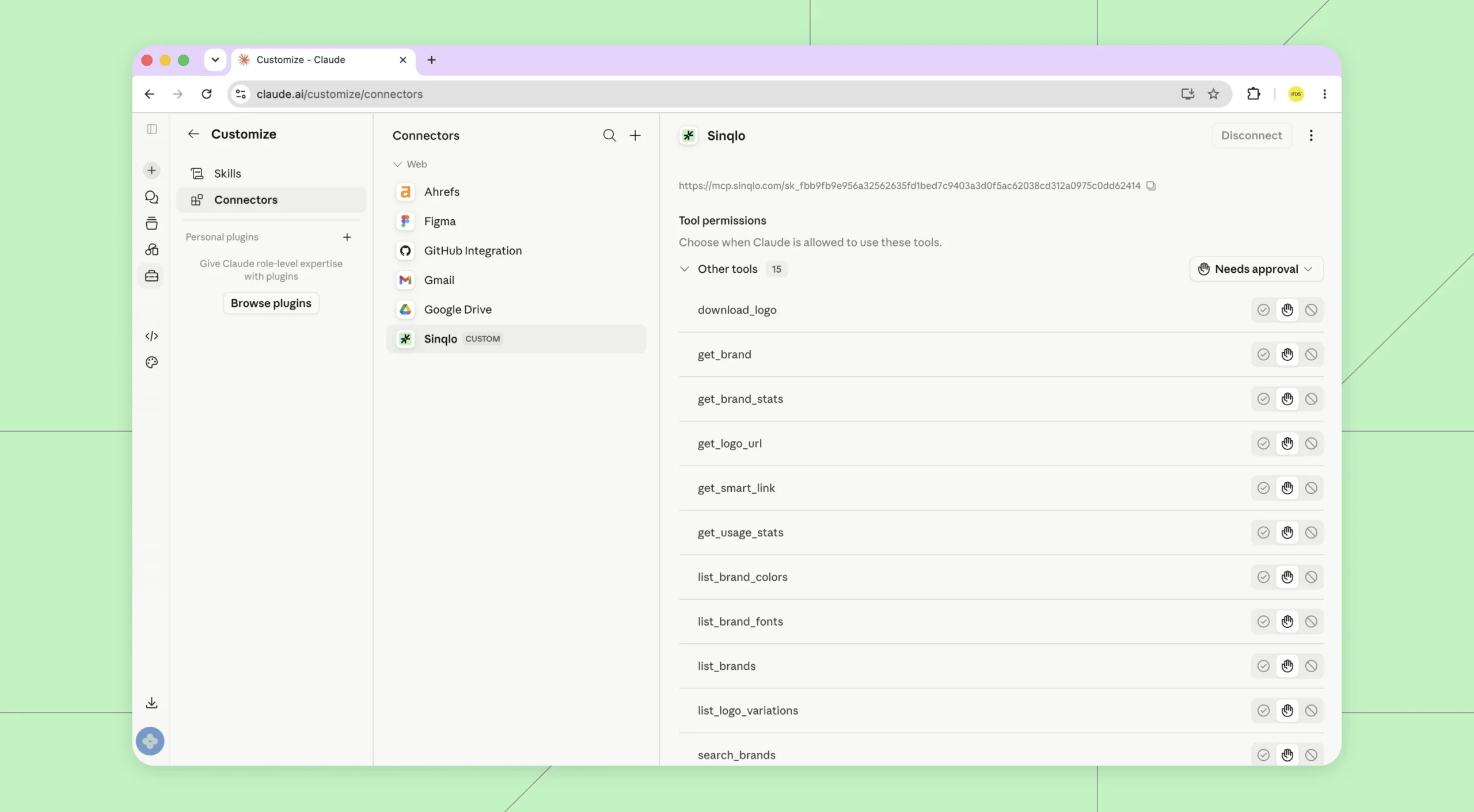The height and width of the screenshot is (812, 1474).
Task: Open Sinqlo more options menu
Action: click(1311, 136)
